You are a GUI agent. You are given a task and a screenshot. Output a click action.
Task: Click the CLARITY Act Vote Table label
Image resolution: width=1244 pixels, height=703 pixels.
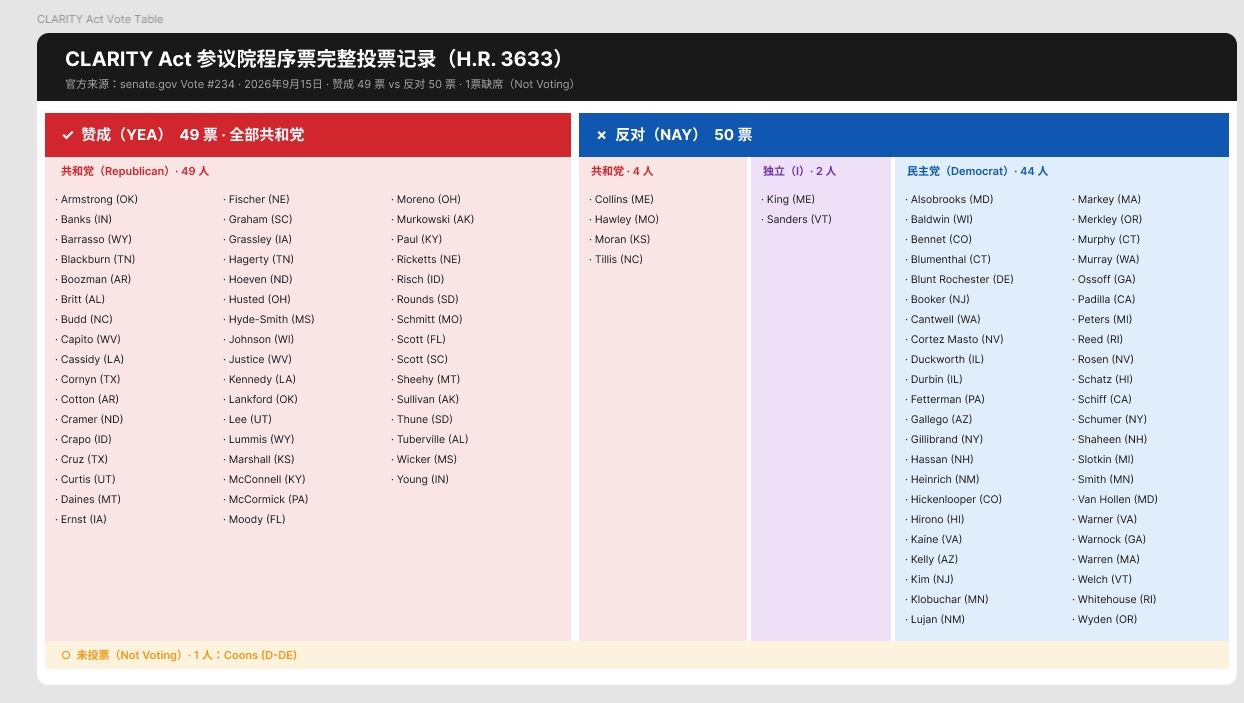coord(100,19)
